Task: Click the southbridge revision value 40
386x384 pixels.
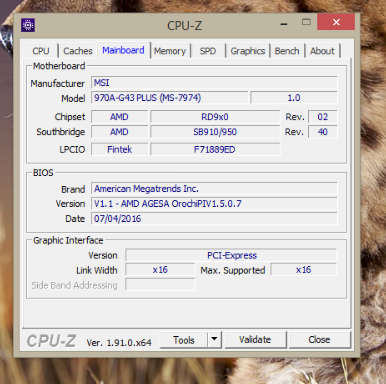Action: 323,132
